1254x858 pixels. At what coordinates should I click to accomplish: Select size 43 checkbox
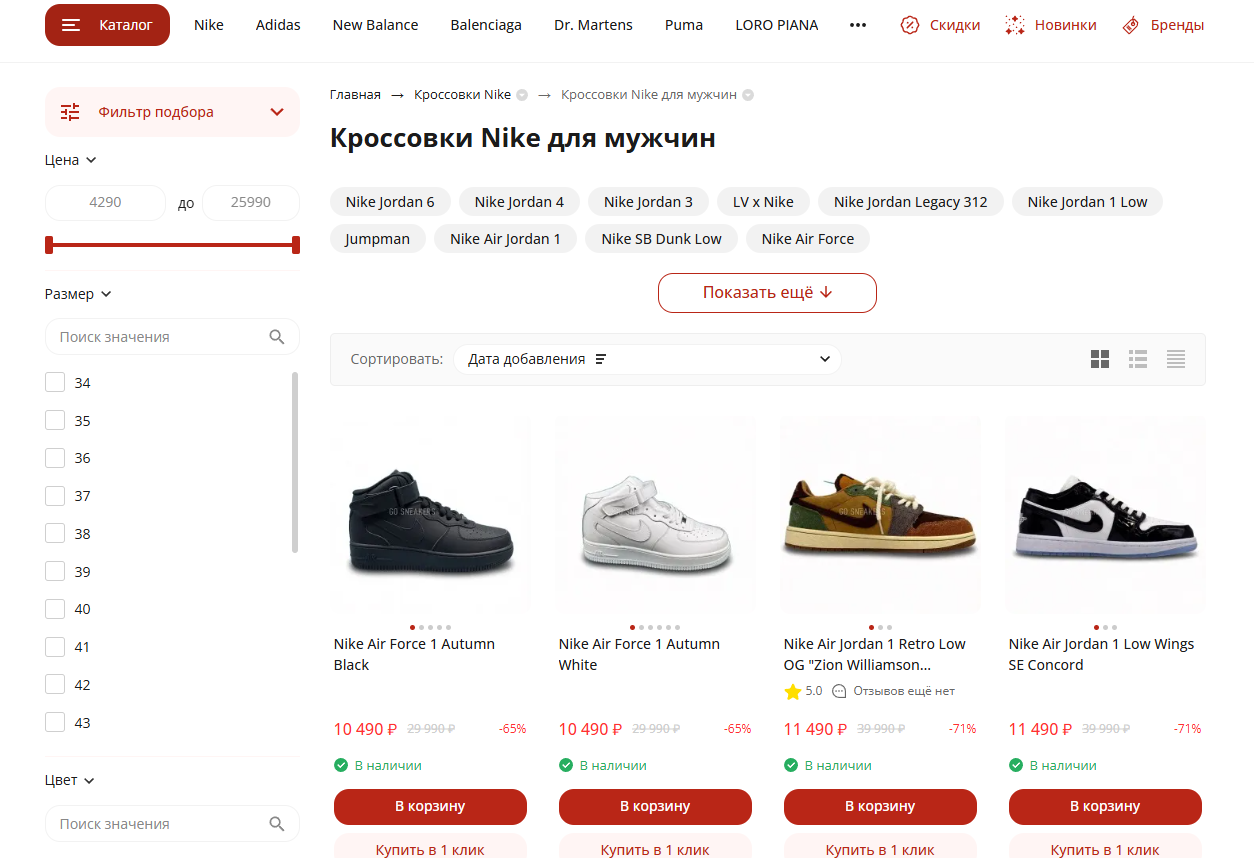tap(55, 722)
